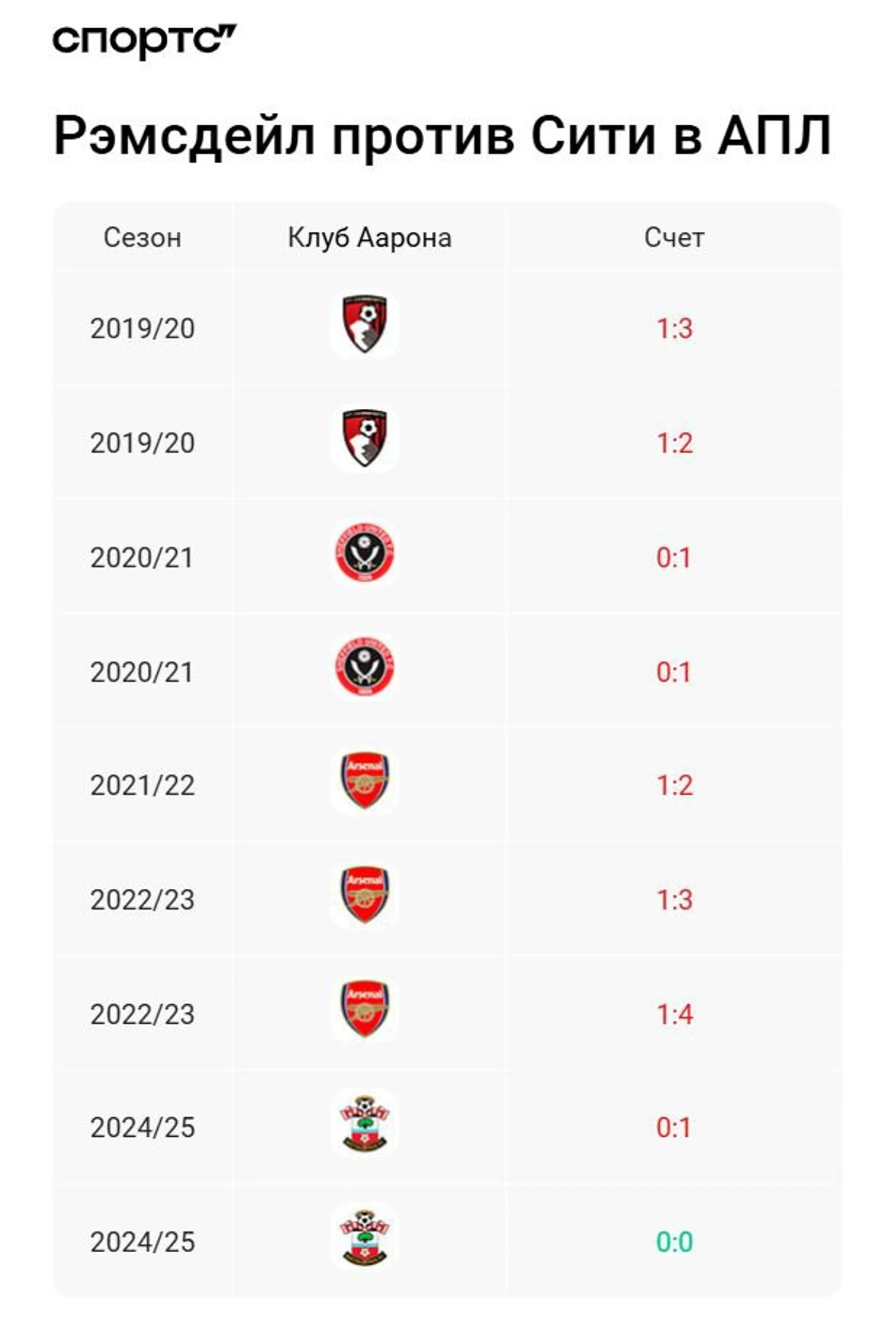The image size is (896, 1324).
Task: Select the Southampton crest in the 0:0 row
Action: pos(365,1237)
